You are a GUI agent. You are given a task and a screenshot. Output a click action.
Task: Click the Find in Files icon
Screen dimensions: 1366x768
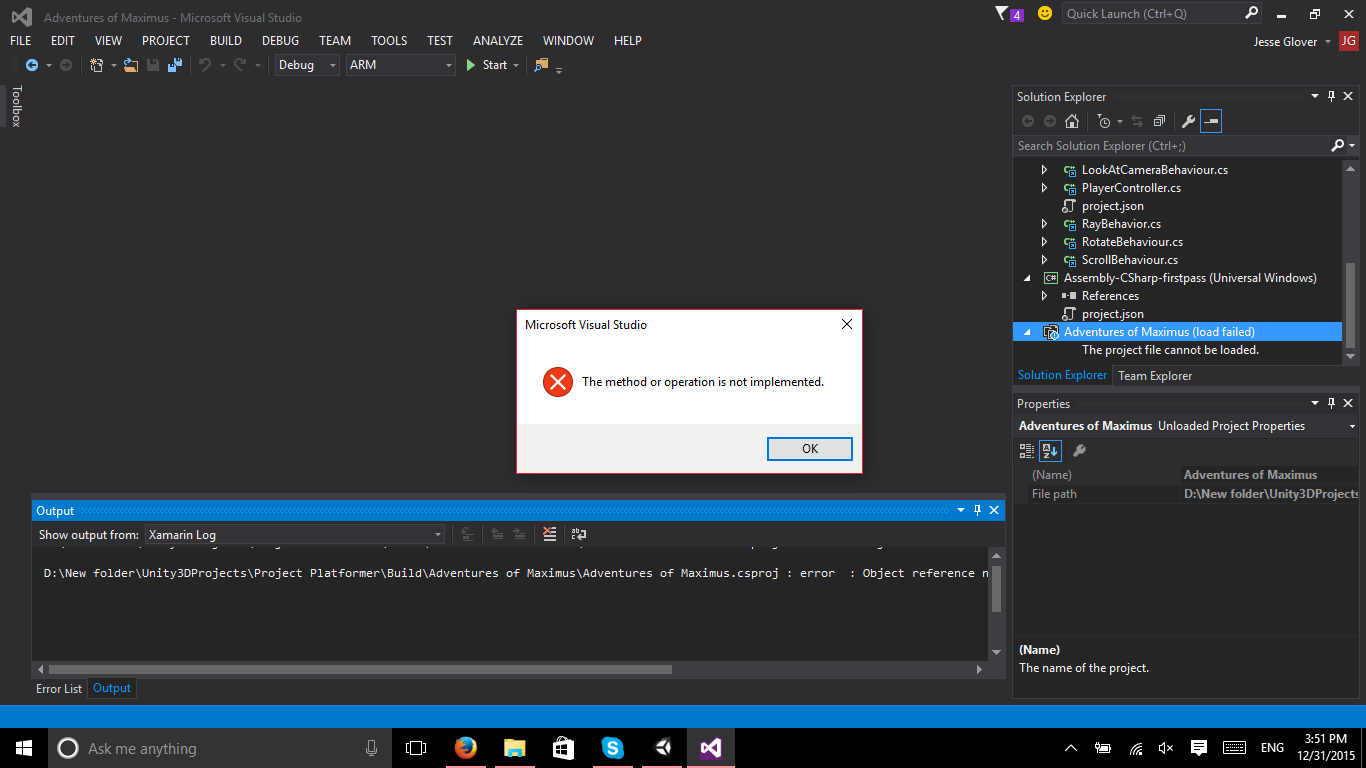[x=542, y=65]
